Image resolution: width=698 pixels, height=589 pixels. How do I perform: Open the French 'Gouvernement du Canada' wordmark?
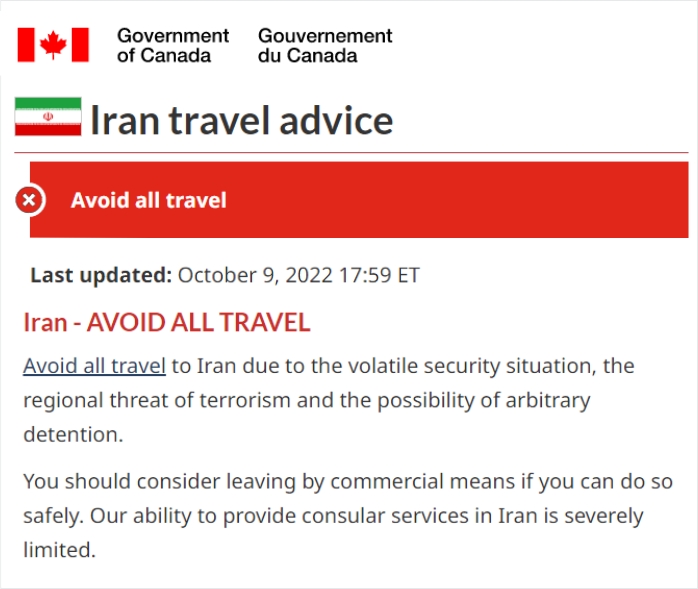(x=325, y=45)
